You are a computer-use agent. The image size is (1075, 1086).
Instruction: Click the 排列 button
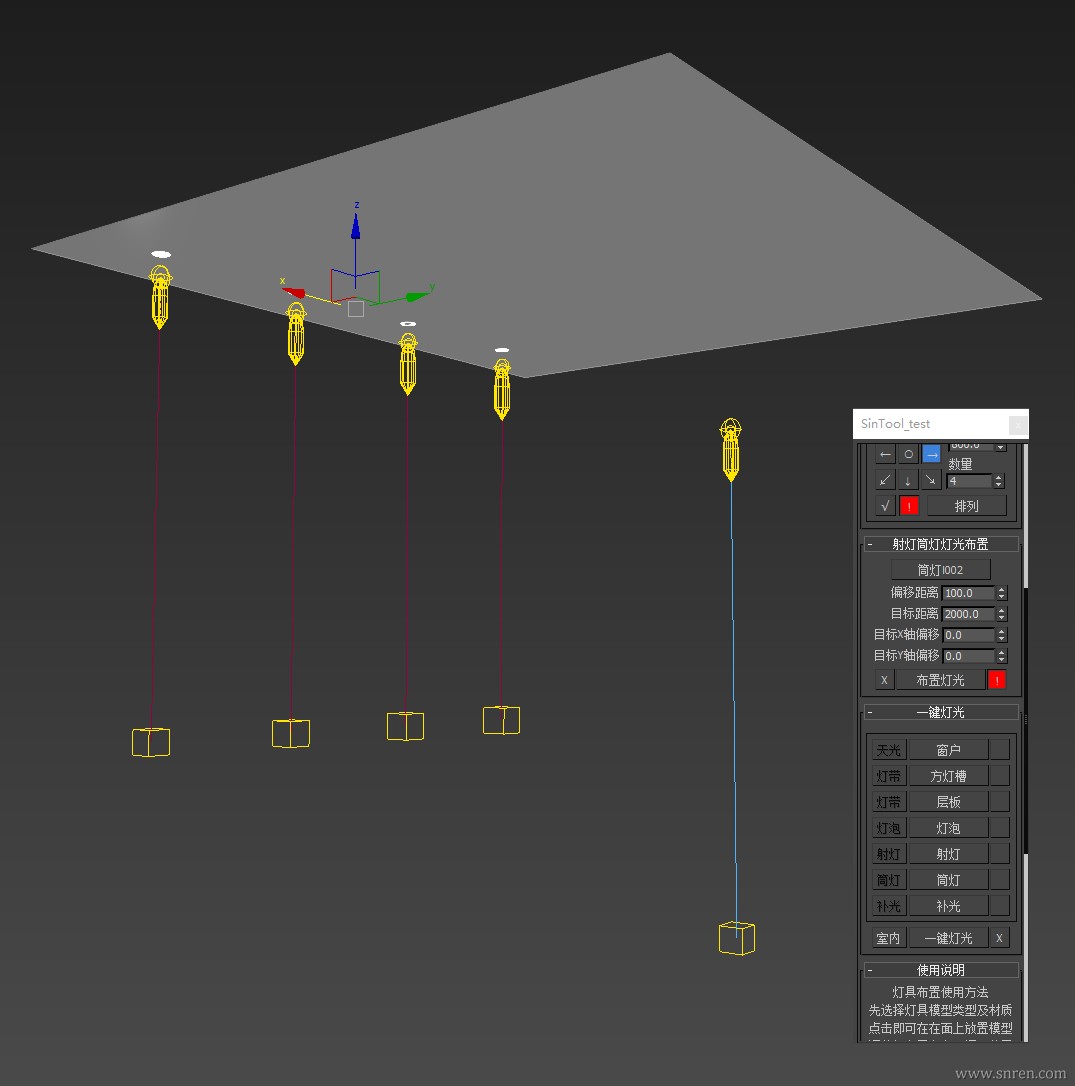point(966,506)
